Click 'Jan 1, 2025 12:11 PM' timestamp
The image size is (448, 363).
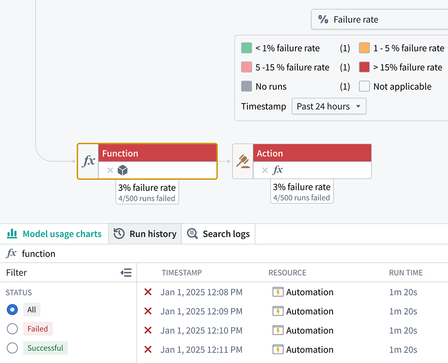point(202,350)
